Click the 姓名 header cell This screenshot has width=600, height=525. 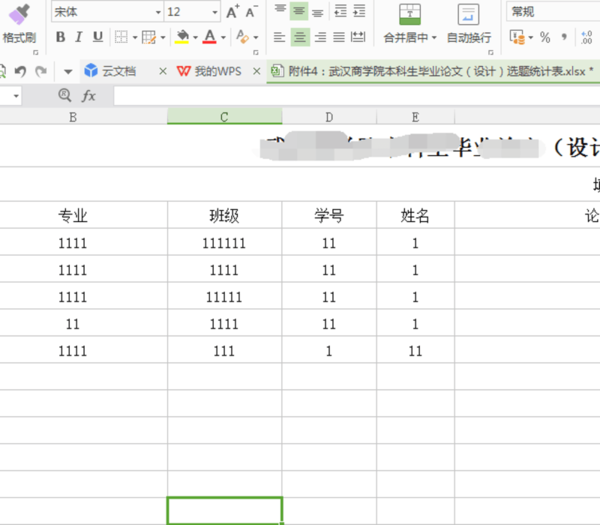pos(416,215)
